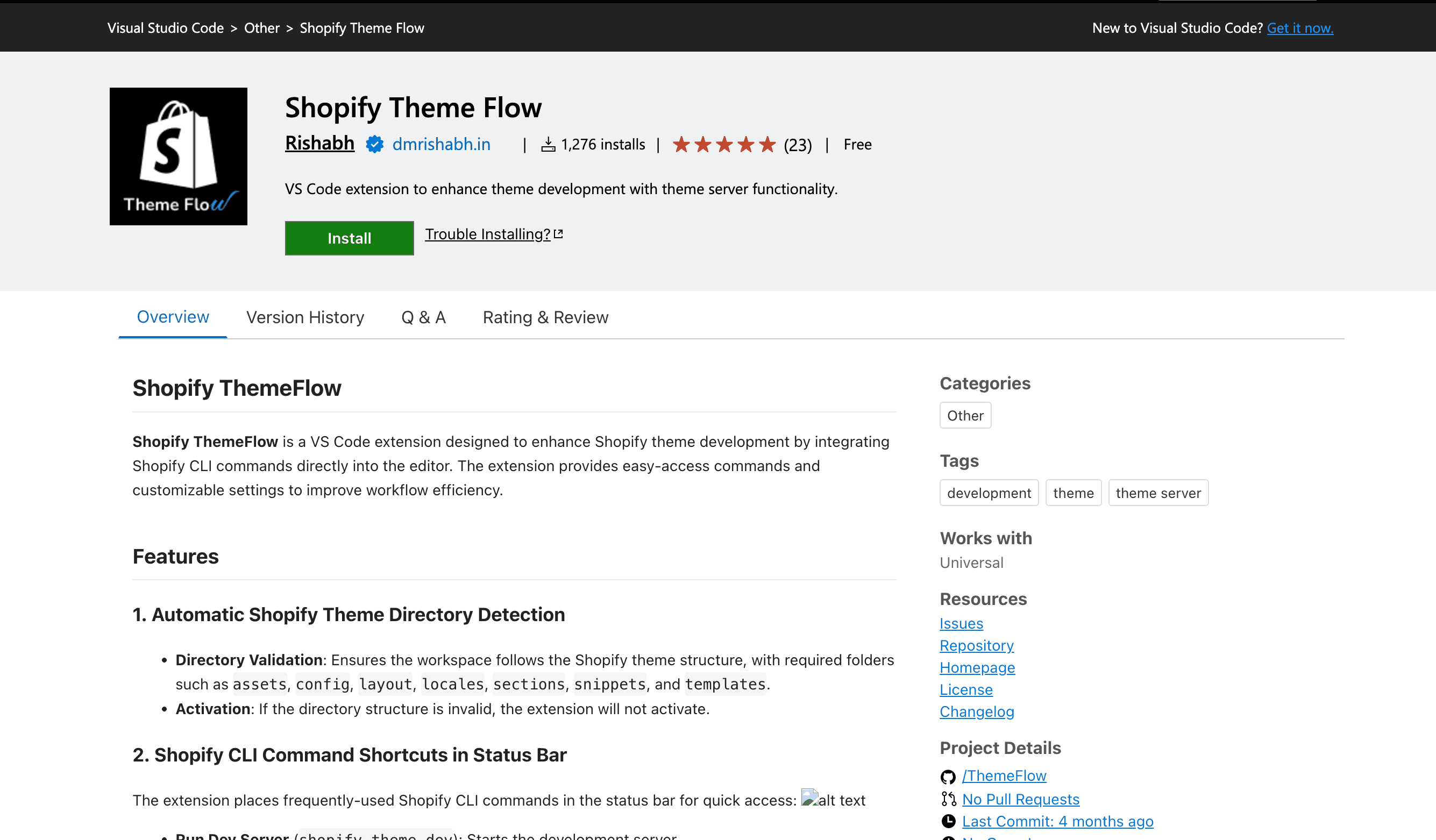
Task: Click the templates code snippet
Action: (726, 684)
